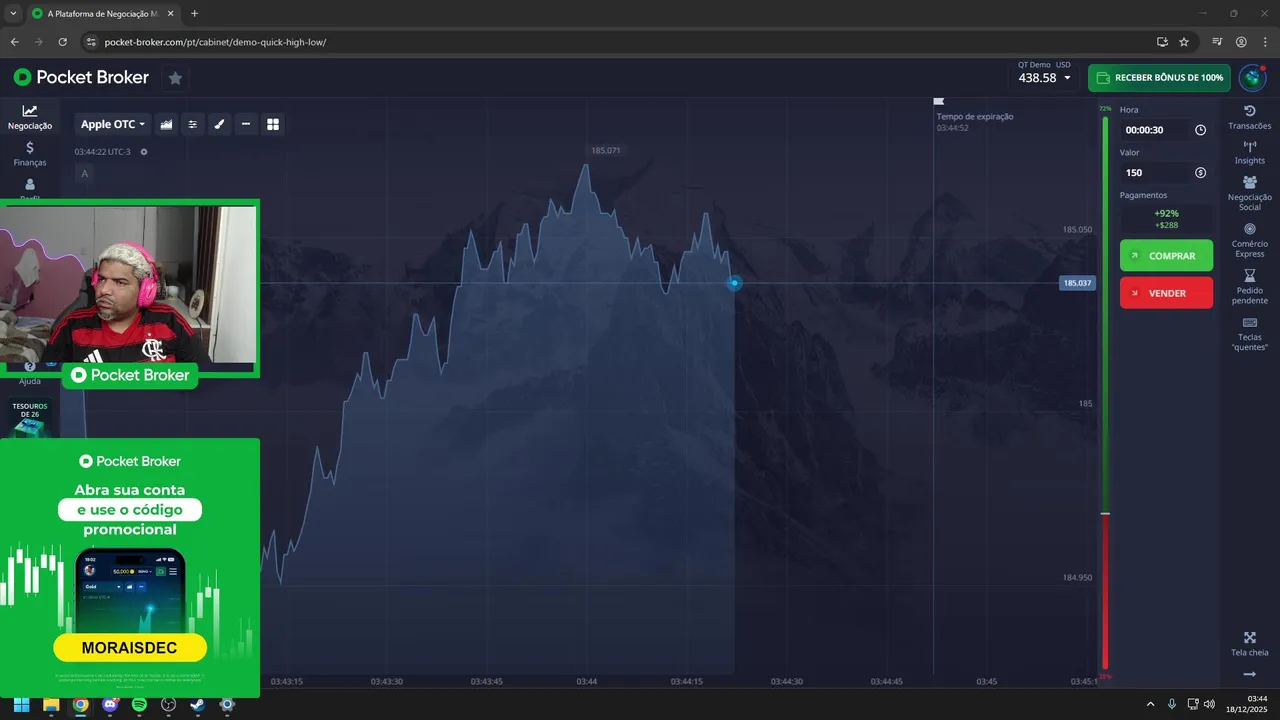This screenshot has width=1280, height=720.
Task: Open Steam from taskbar
Action: (198, 704)
